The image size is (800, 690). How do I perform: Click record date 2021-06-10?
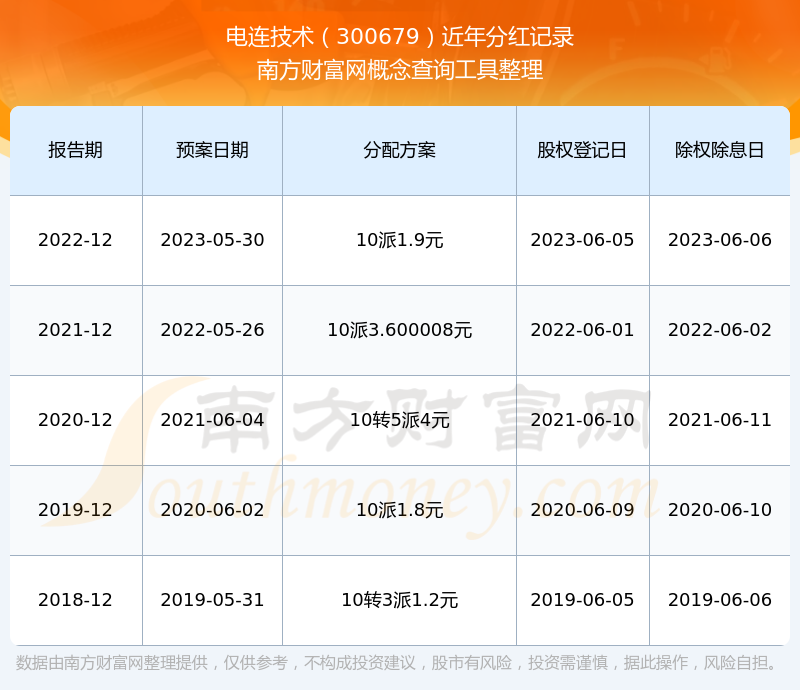coord(582,420)
